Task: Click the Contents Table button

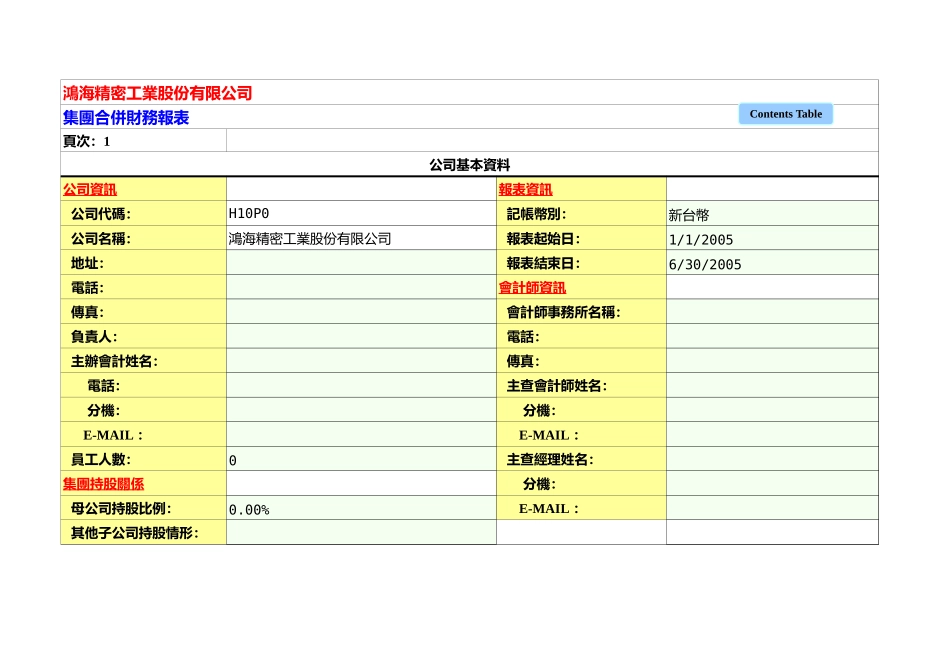Action: [x=785, y=114]
